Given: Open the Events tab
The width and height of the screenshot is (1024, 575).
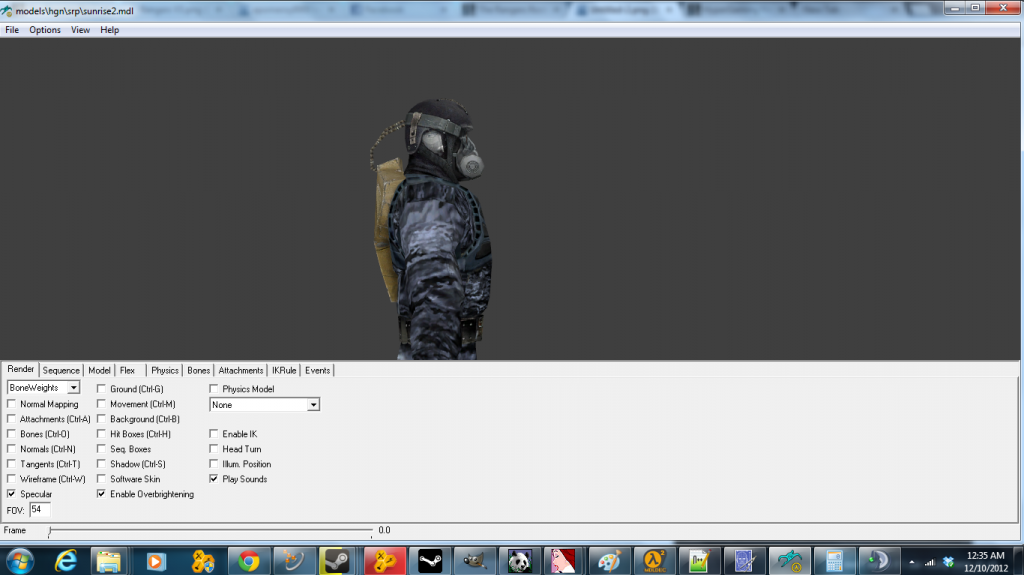Looking at the screenshot, I should [317, 370].
